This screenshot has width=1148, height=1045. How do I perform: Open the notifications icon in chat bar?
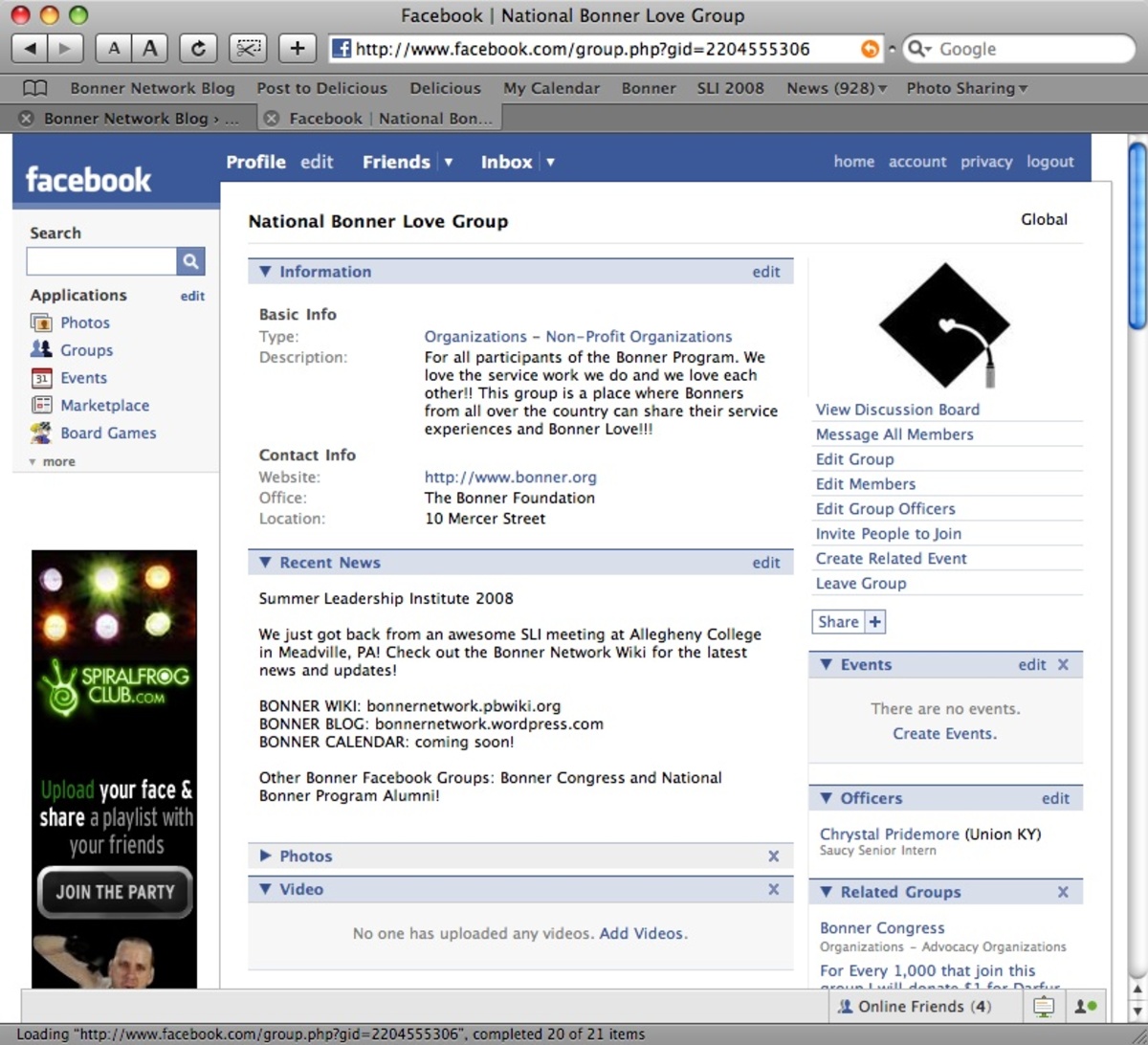(x=1044, y=1006)
